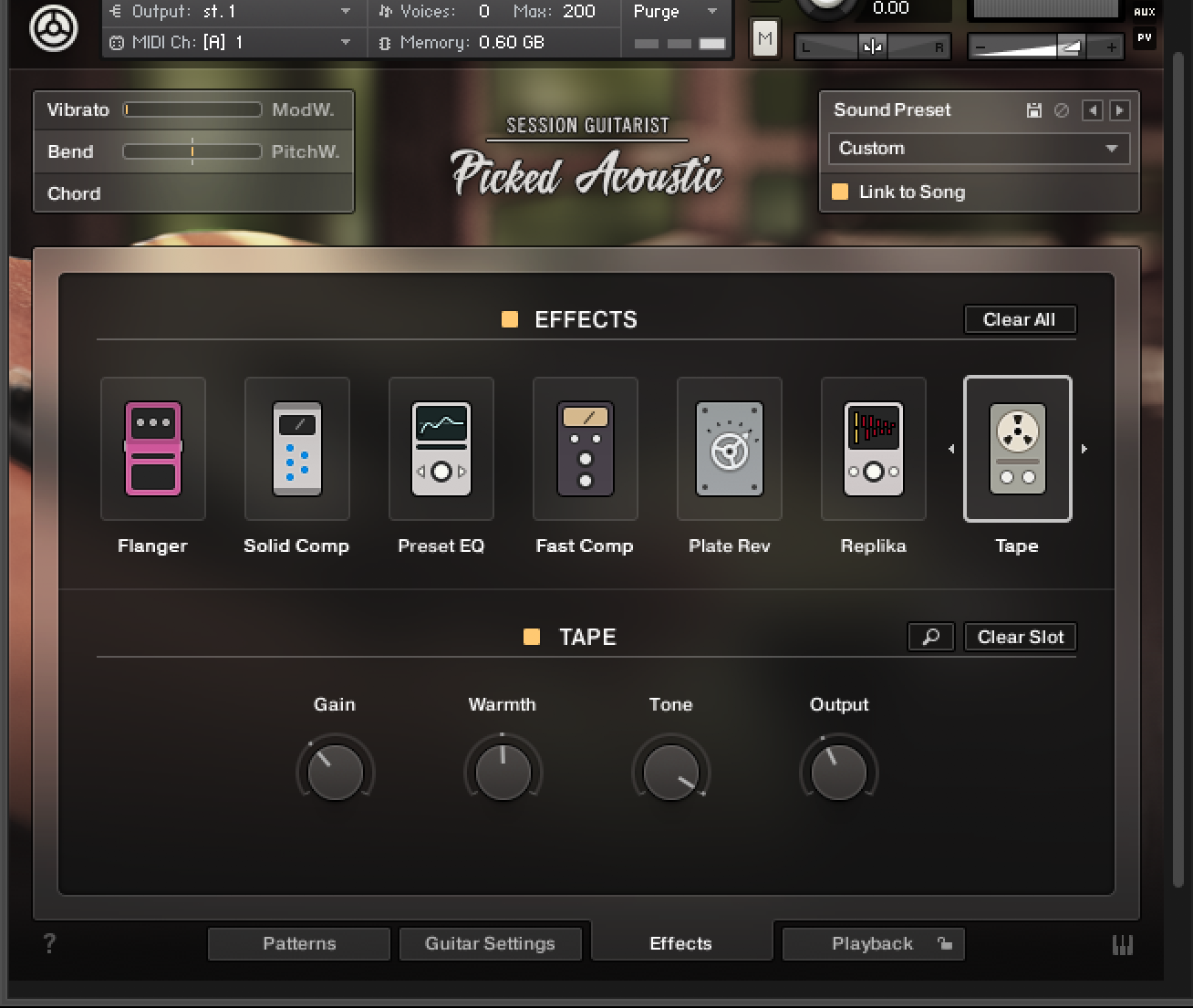
Task: Click the Sound Preset heading text
Action: [x=892, y=109]
